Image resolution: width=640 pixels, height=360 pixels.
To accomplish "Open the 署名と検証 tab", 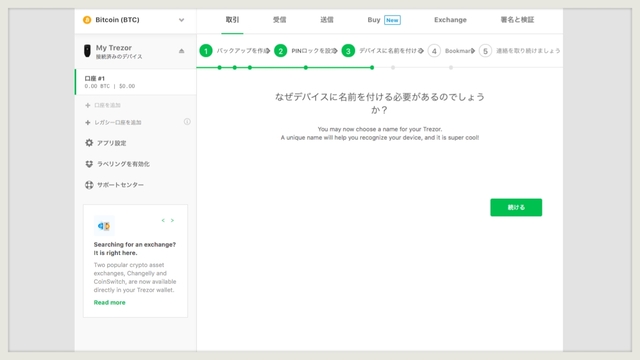I will click(x=517, y=20).
